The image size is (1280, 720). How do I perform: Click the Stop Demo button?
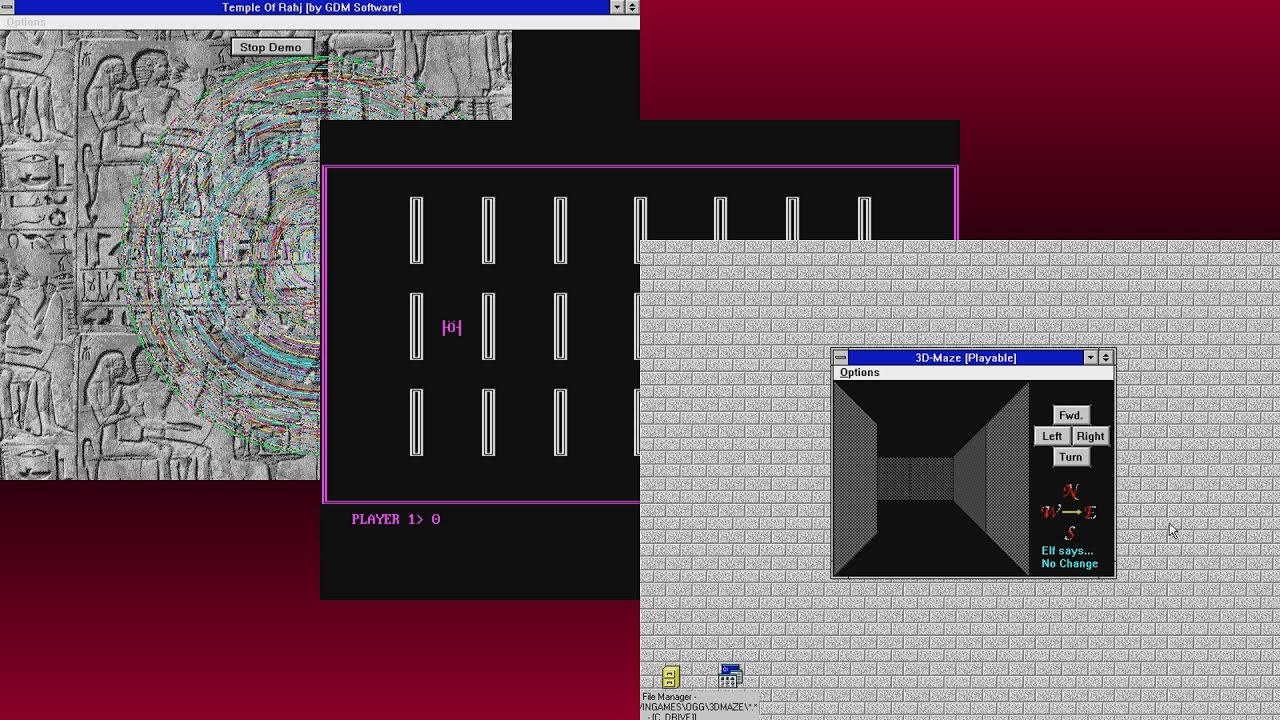[270, 47]
